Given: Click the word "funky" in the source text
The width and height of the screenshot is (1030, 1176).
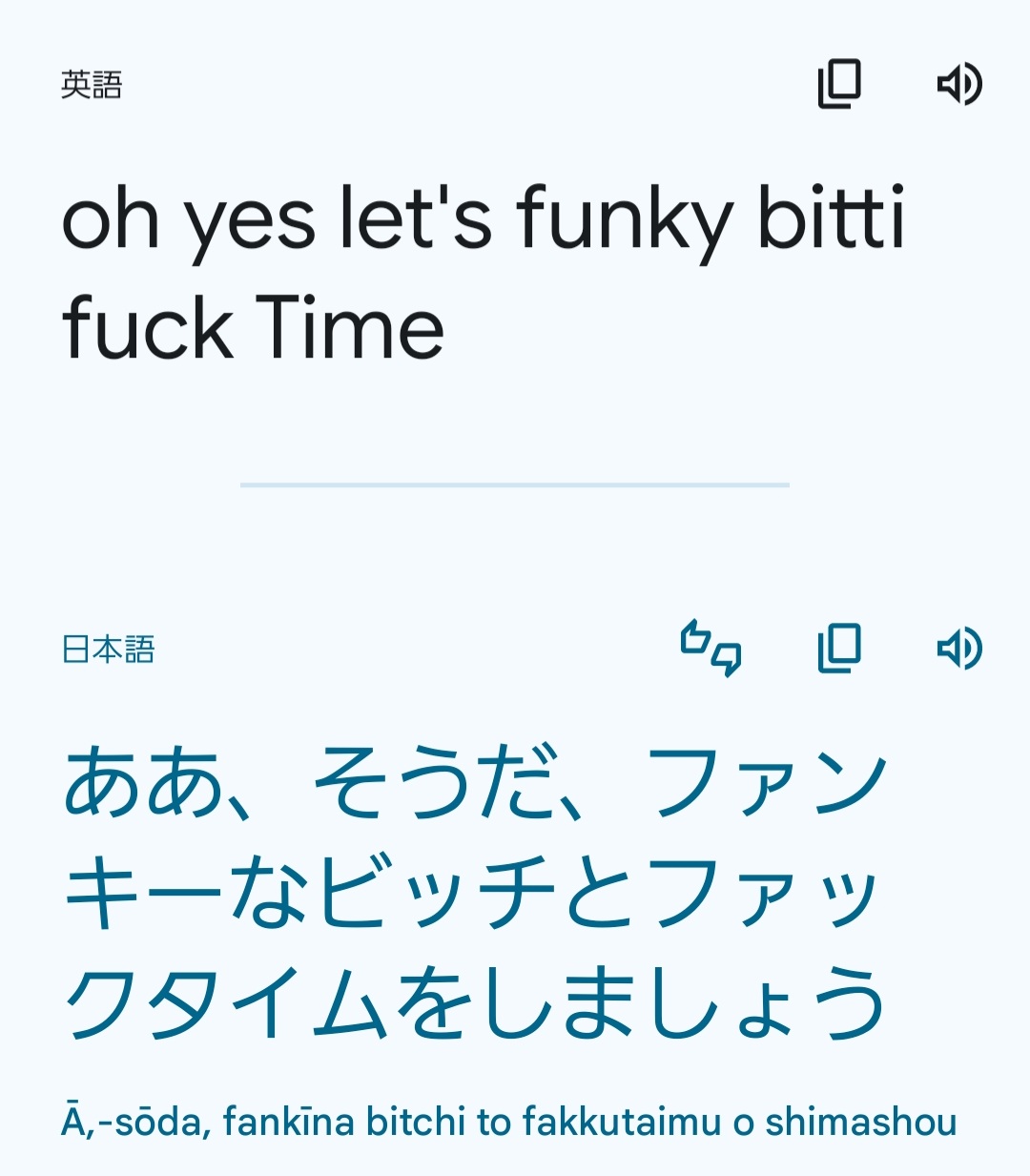Looking at the screenshot, I should point(625,219).
